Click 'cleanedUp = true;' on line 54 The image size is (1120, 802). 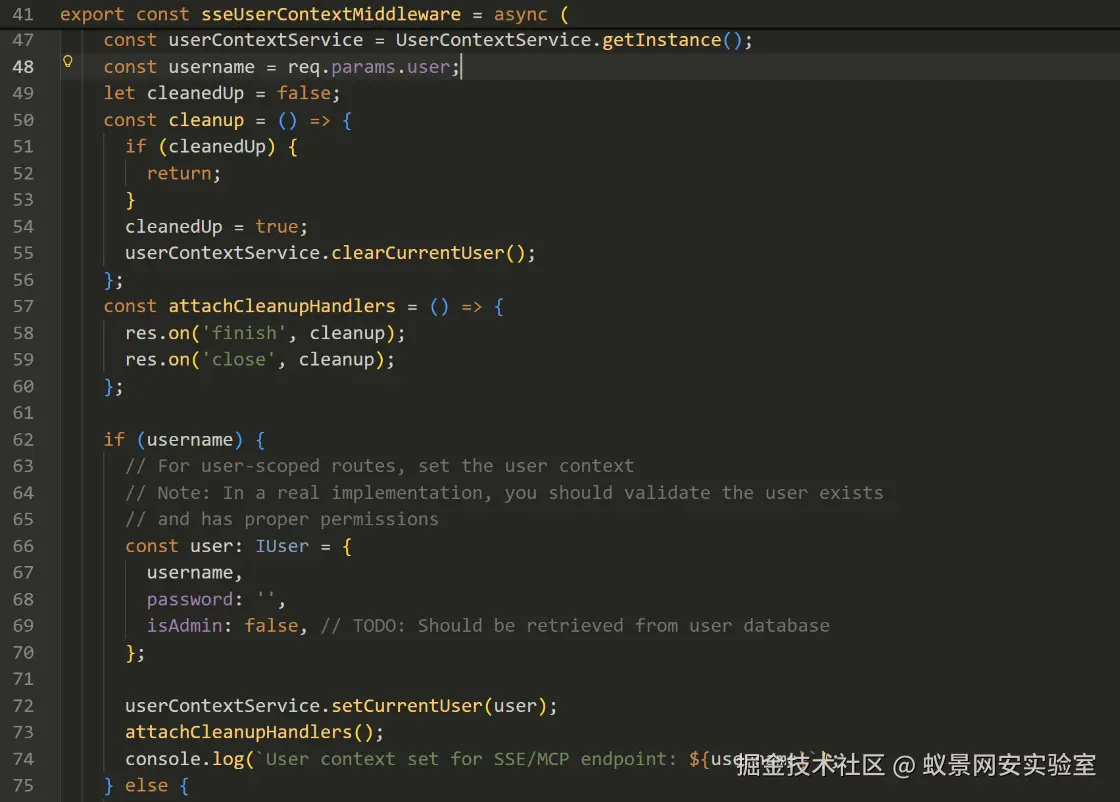tap(216, 227)
